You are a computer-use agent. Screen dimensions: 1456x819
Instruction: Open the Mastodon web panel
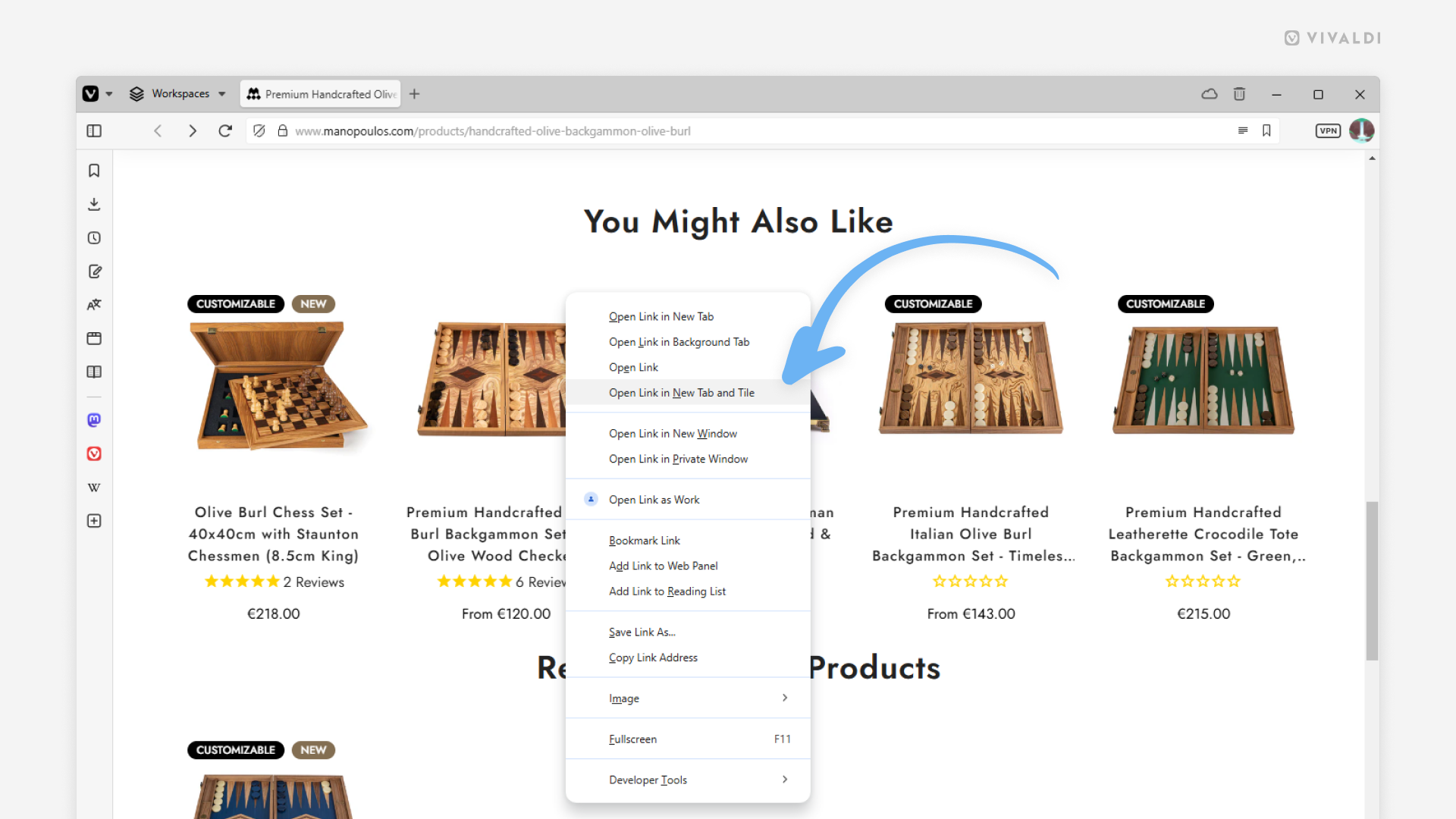point(94,420)
